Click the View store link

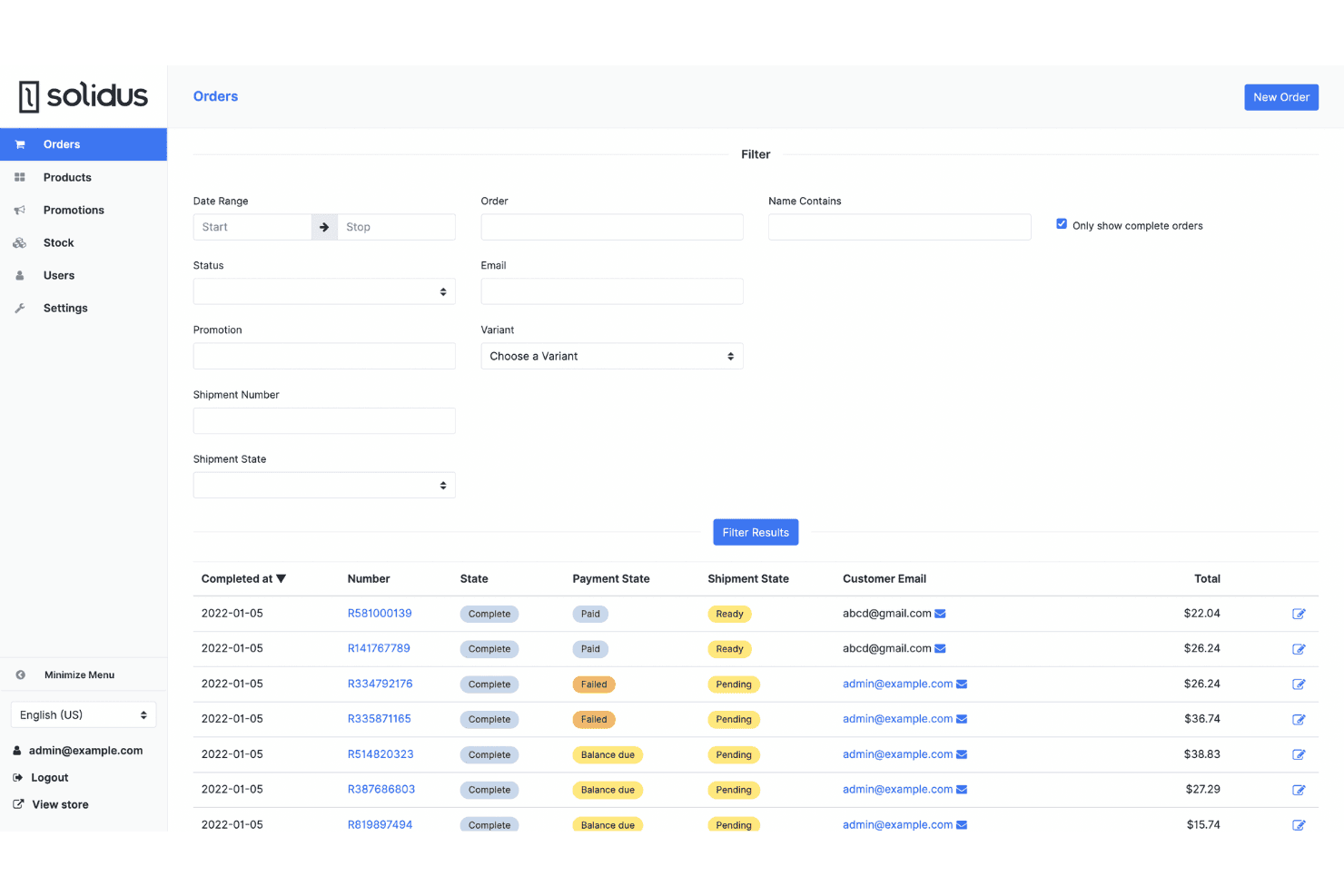click(60, 804)
